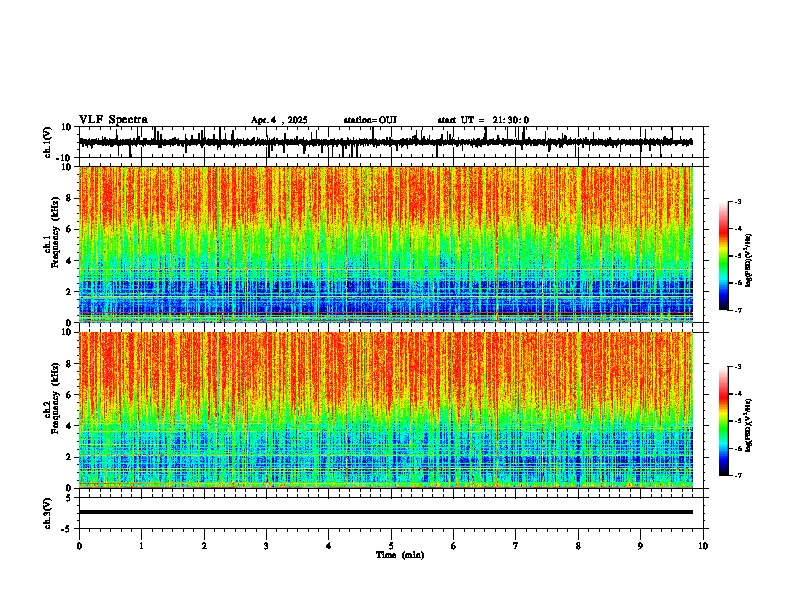Click the ch.3(V) flat line trace panel
Screen dimensions: 792x612
(393, 513)
